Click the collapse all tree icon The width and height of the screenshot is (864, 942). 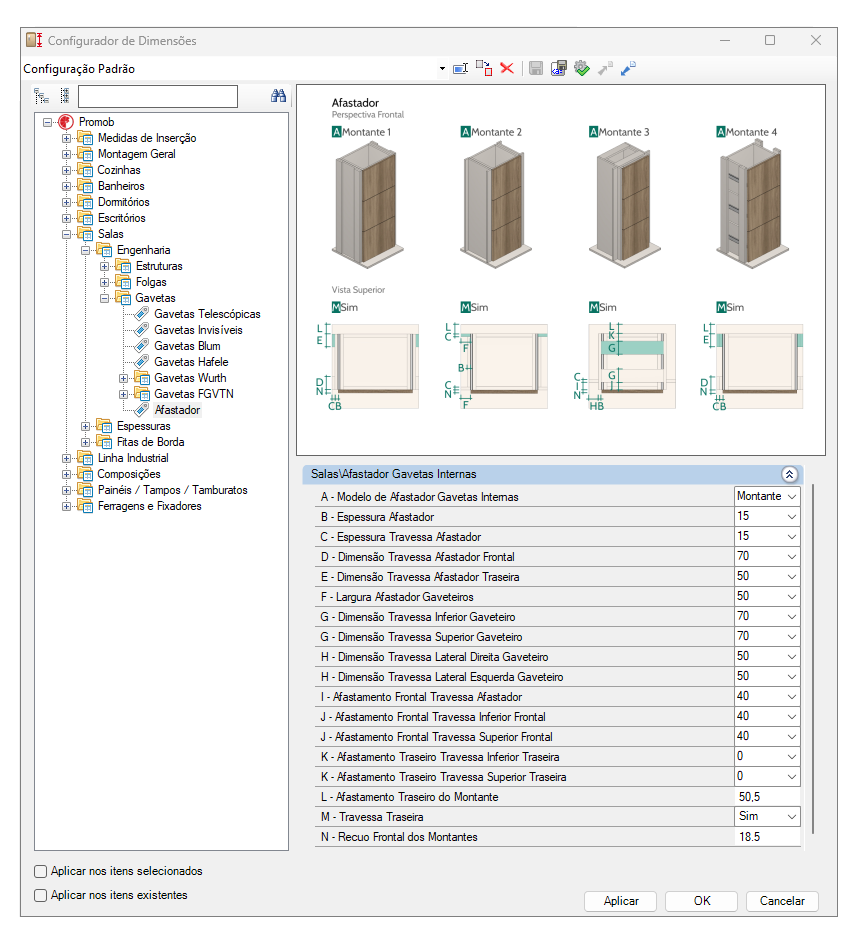tap(64, 96)
